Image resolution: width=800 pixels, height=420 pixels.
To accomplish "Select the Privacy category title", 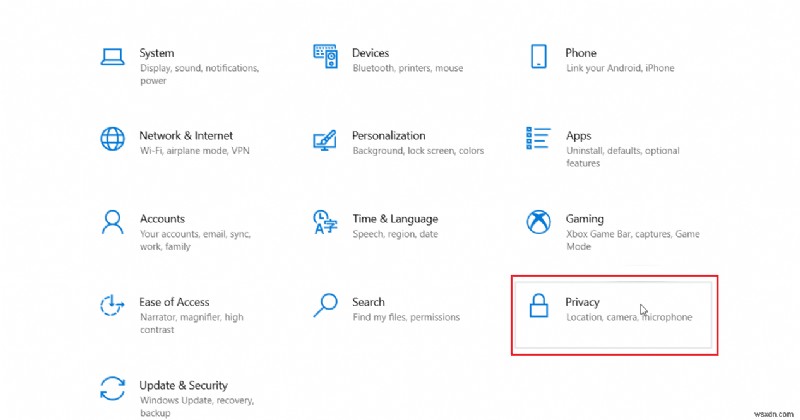I will click(x=582, y=302).
